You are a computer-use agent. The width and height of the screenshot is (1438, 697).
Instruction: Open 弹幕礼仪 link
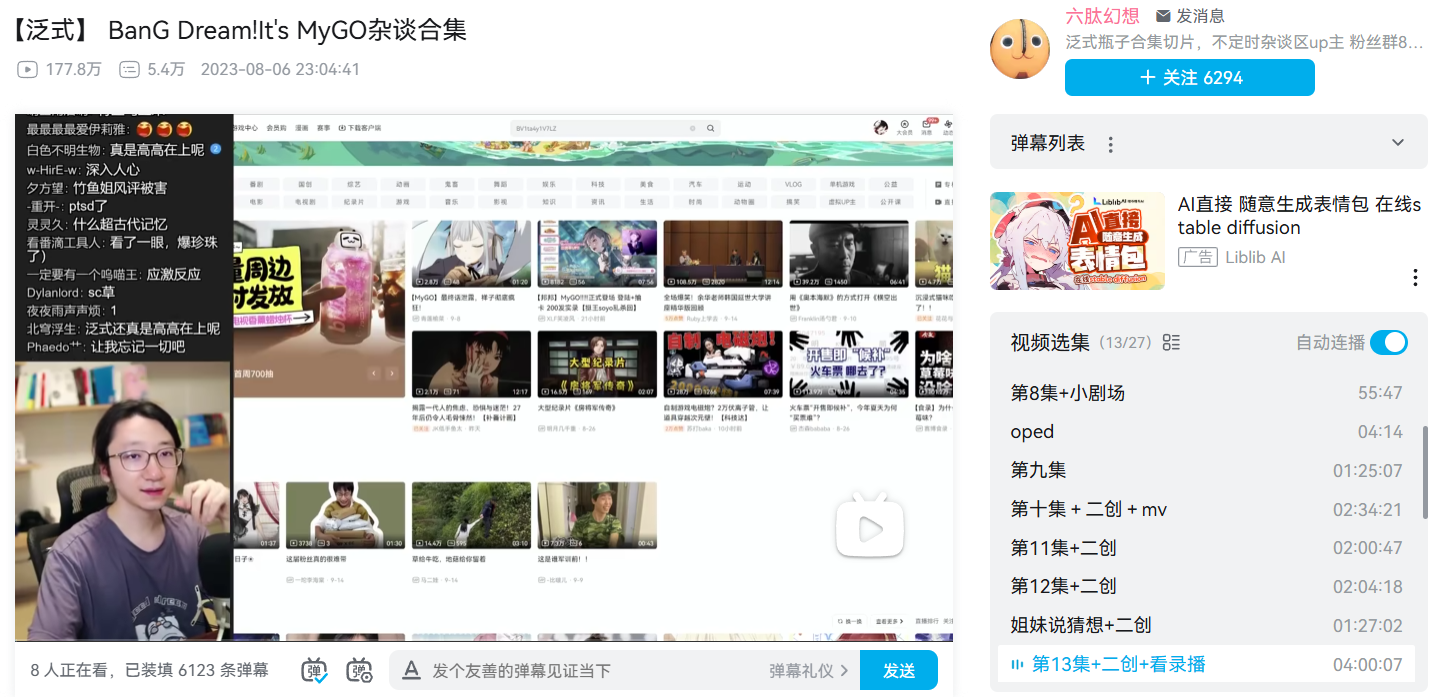pyautogui.click(x=809, y=671)
